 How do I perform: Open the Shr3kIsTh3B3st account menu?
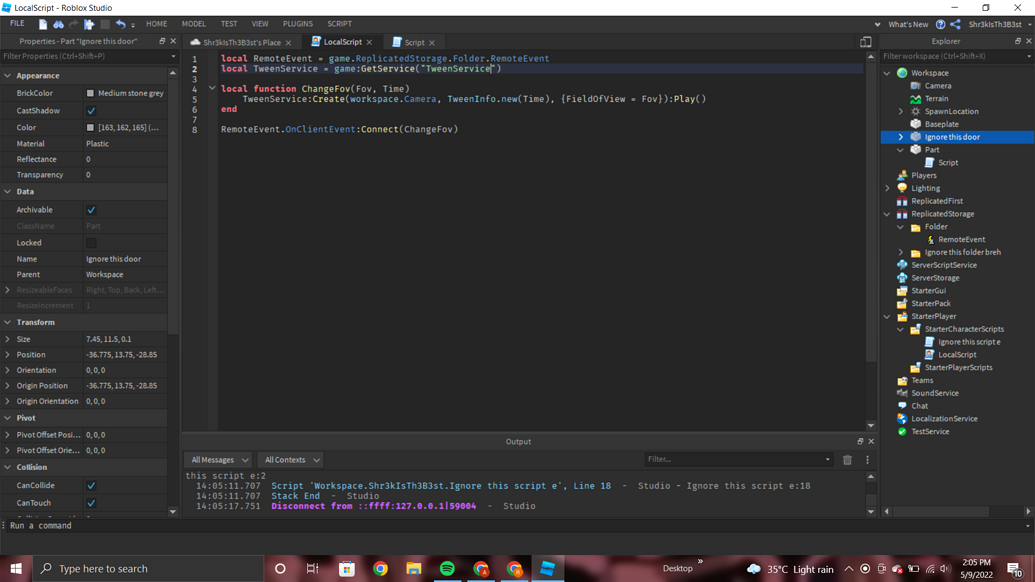tap(999, 24)
